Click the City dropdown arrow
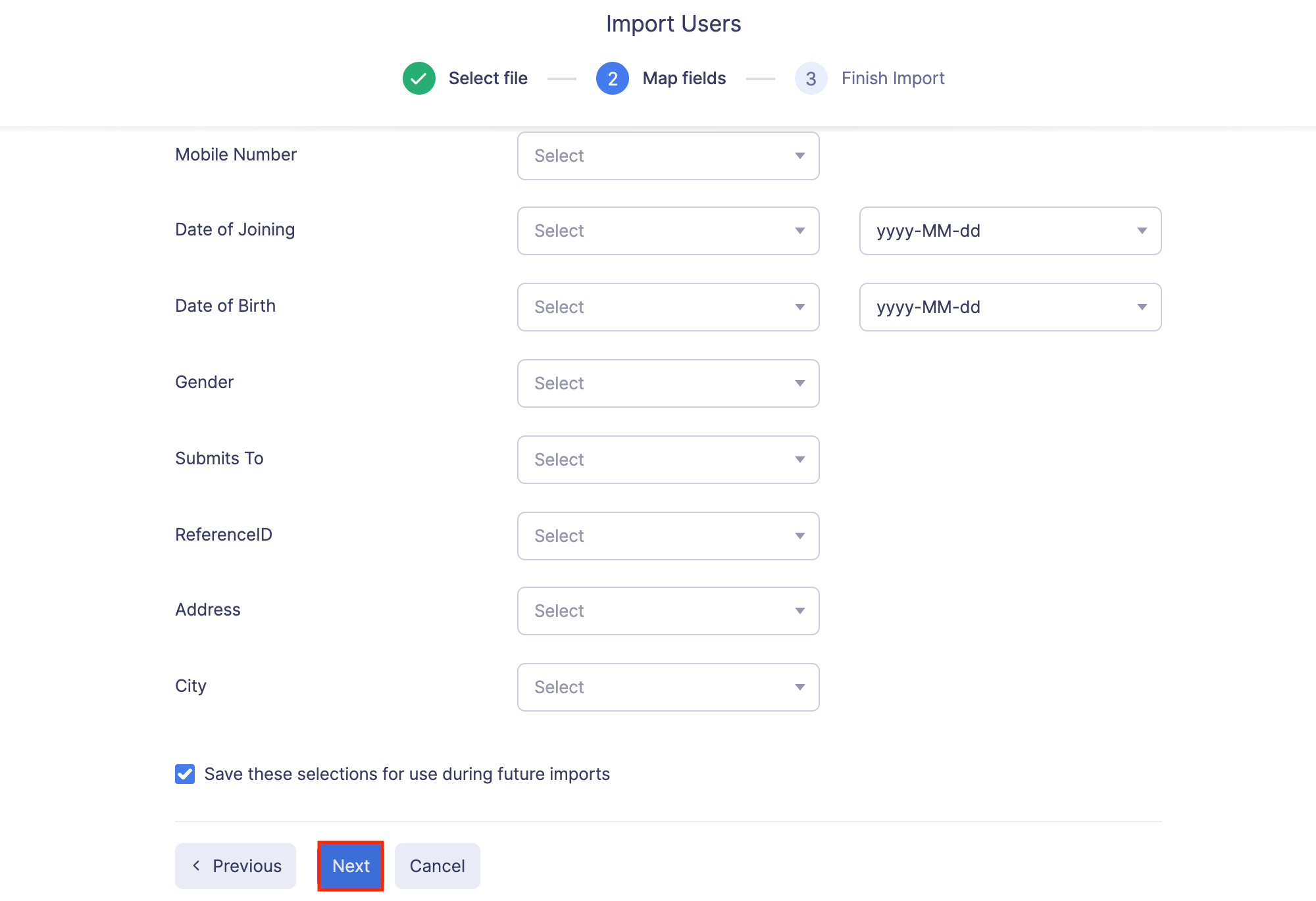Screen dimensions: 1316x901 point(799,687)
